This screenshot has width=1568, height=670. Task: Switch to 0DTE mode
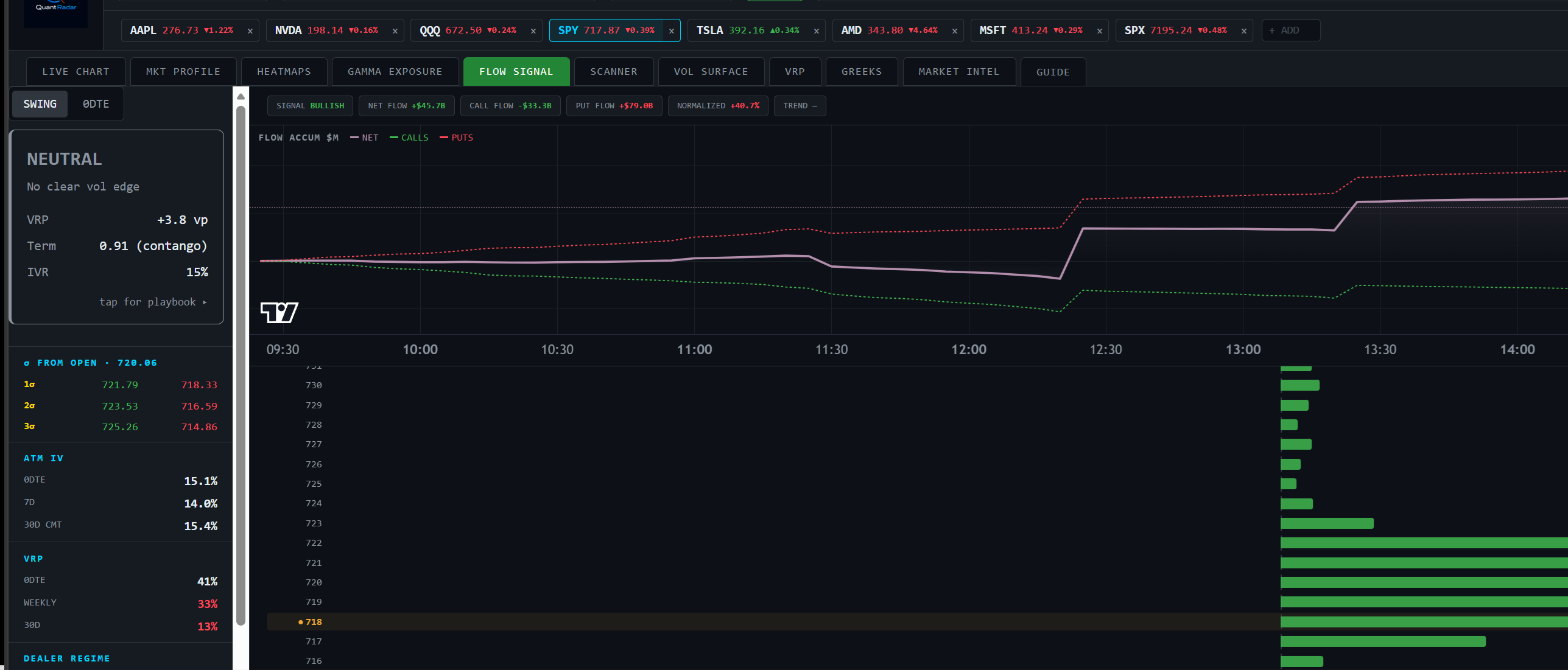coord(96,104)
